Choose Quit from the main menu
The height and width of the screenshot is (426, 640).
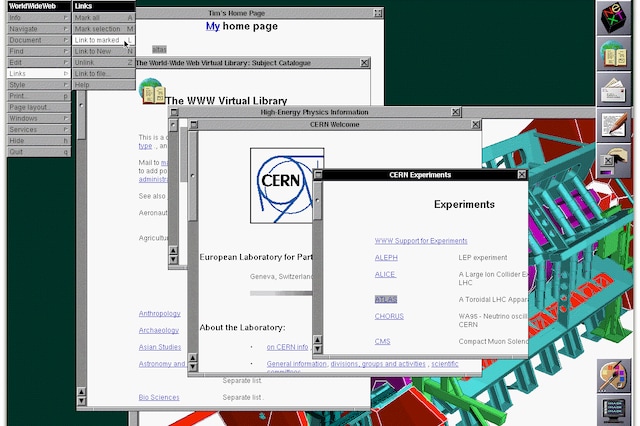click(x=39, y=152)
